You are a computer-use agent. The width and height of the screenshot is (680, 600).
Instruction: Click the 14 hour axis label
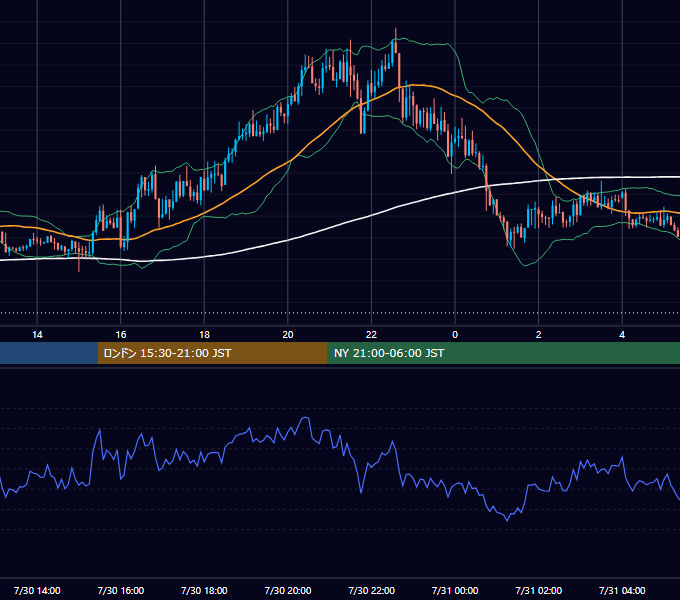point(37,335)
